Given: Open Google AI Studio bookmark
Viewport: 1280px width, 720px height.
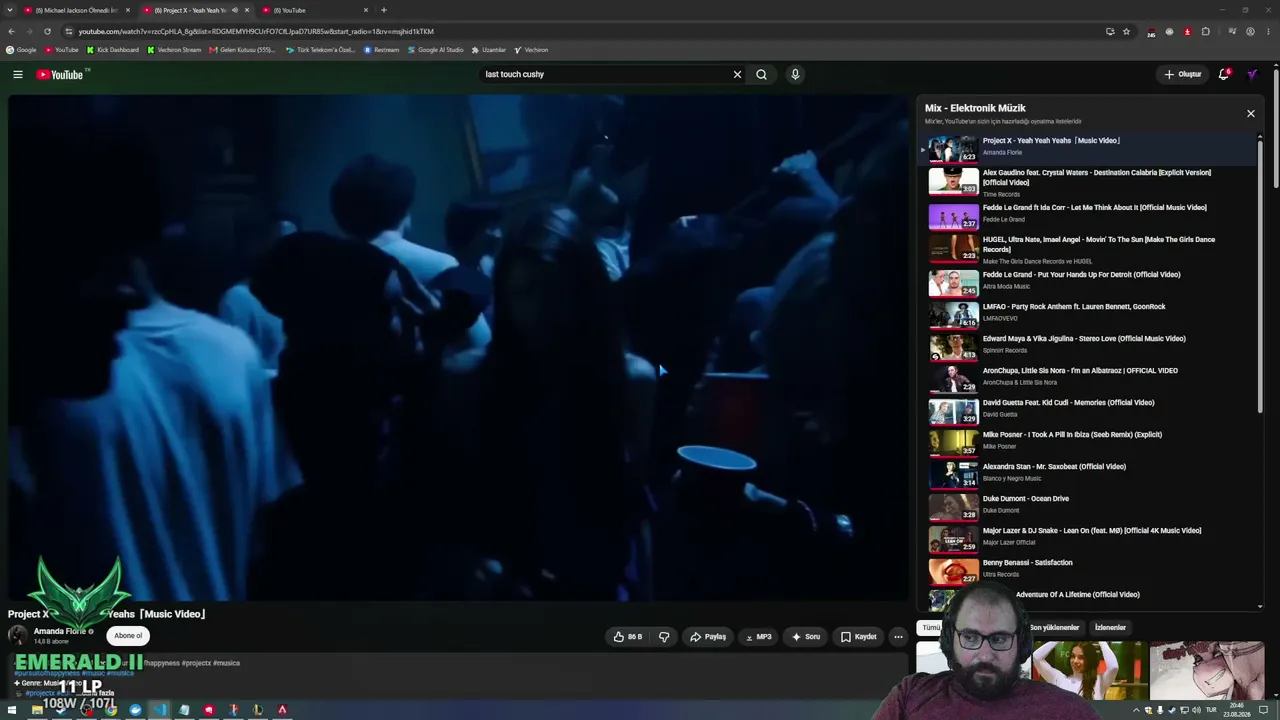Looking at the screenshot, I should click(435, 50).
